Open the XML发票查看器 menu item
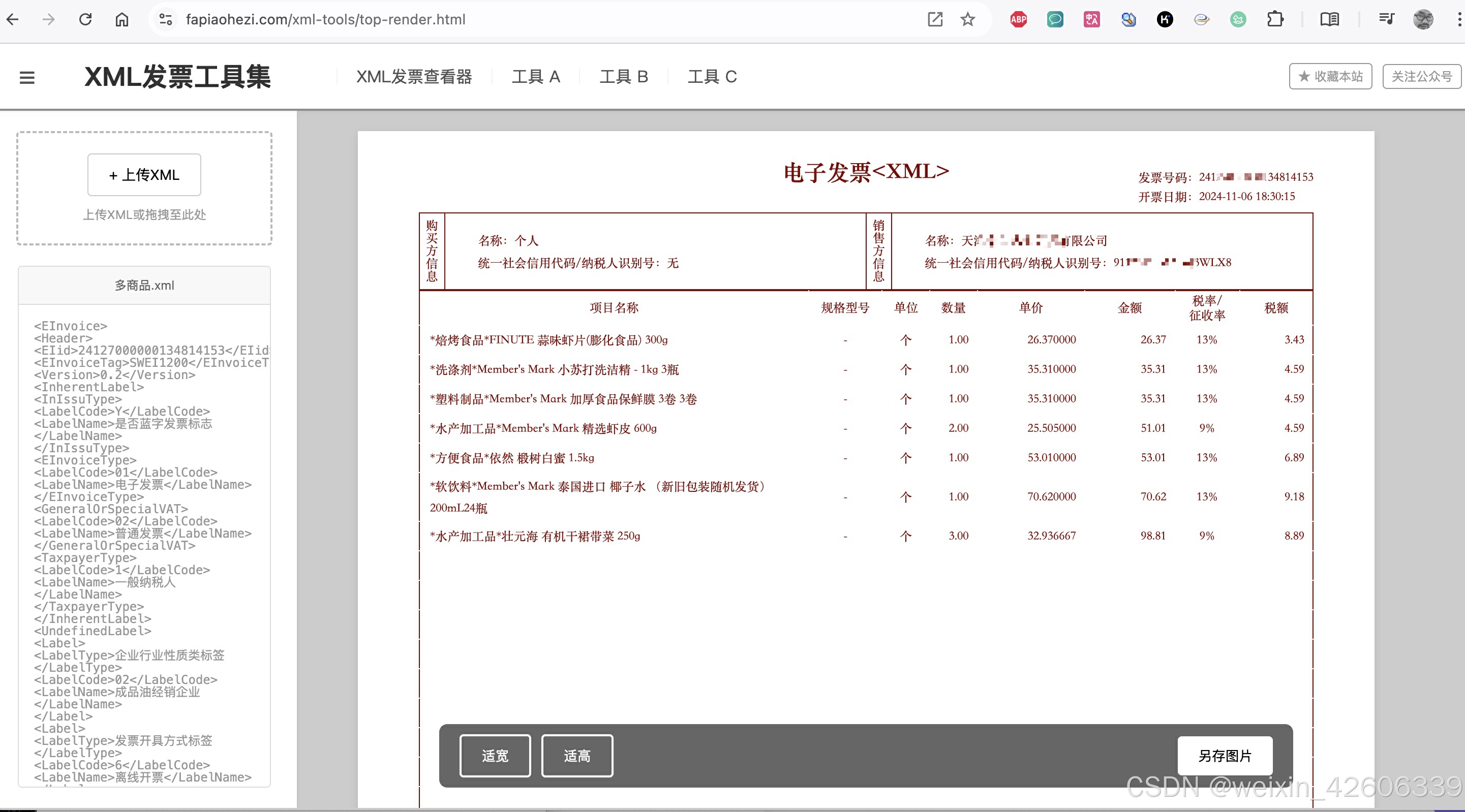This screenshot has width=1465, height=812. pyautogui.click(x=414, y=77)
